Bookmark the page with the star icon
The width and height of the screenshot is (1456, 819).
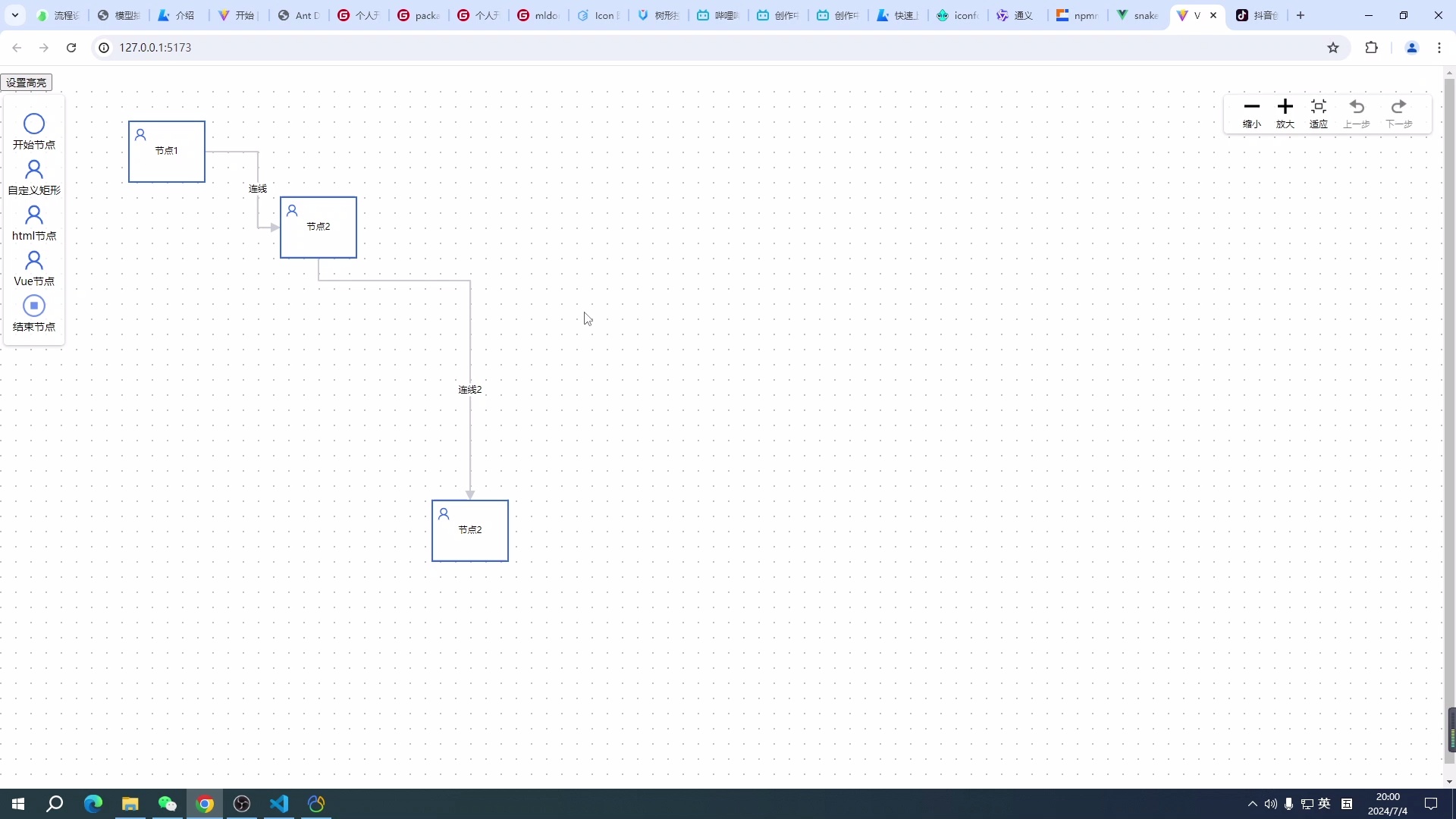(1333, 47)
